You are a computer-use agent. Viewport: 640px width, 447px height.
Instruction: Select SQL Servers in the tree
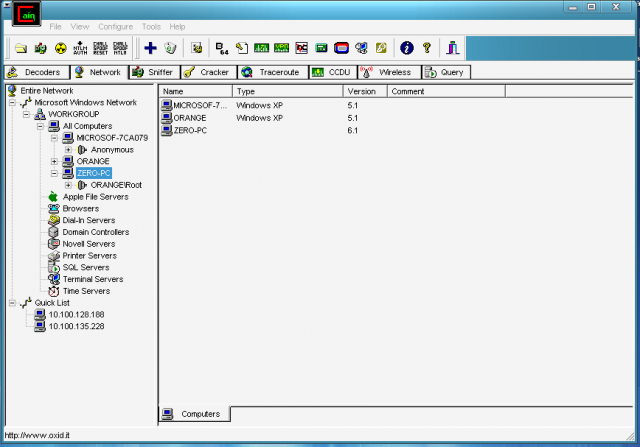point(86,268)
